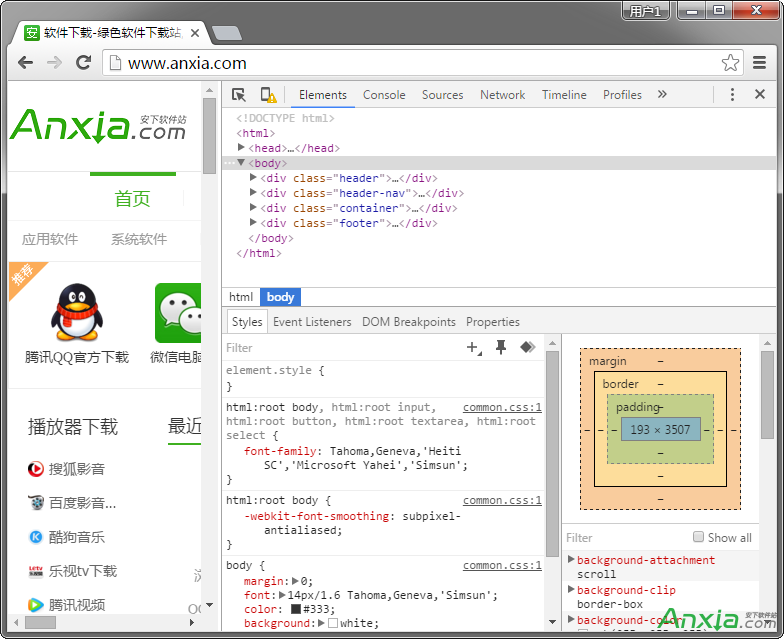Click the Baidu video icon

(36, 502)
